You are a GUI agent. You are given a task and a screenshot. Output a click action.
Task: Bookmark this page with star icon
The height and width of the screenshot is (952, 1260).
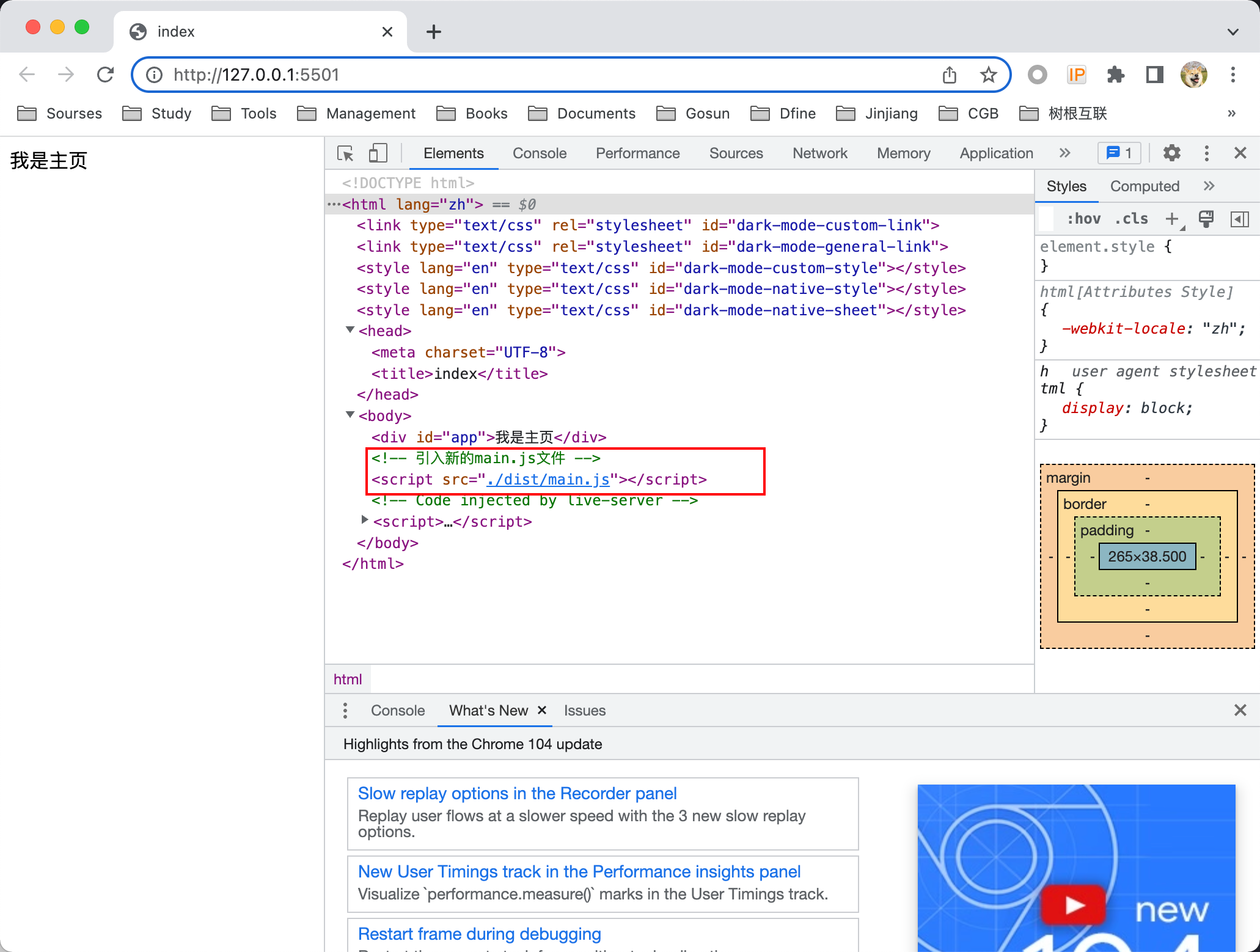pyautogui.click(x=988, y=75)
